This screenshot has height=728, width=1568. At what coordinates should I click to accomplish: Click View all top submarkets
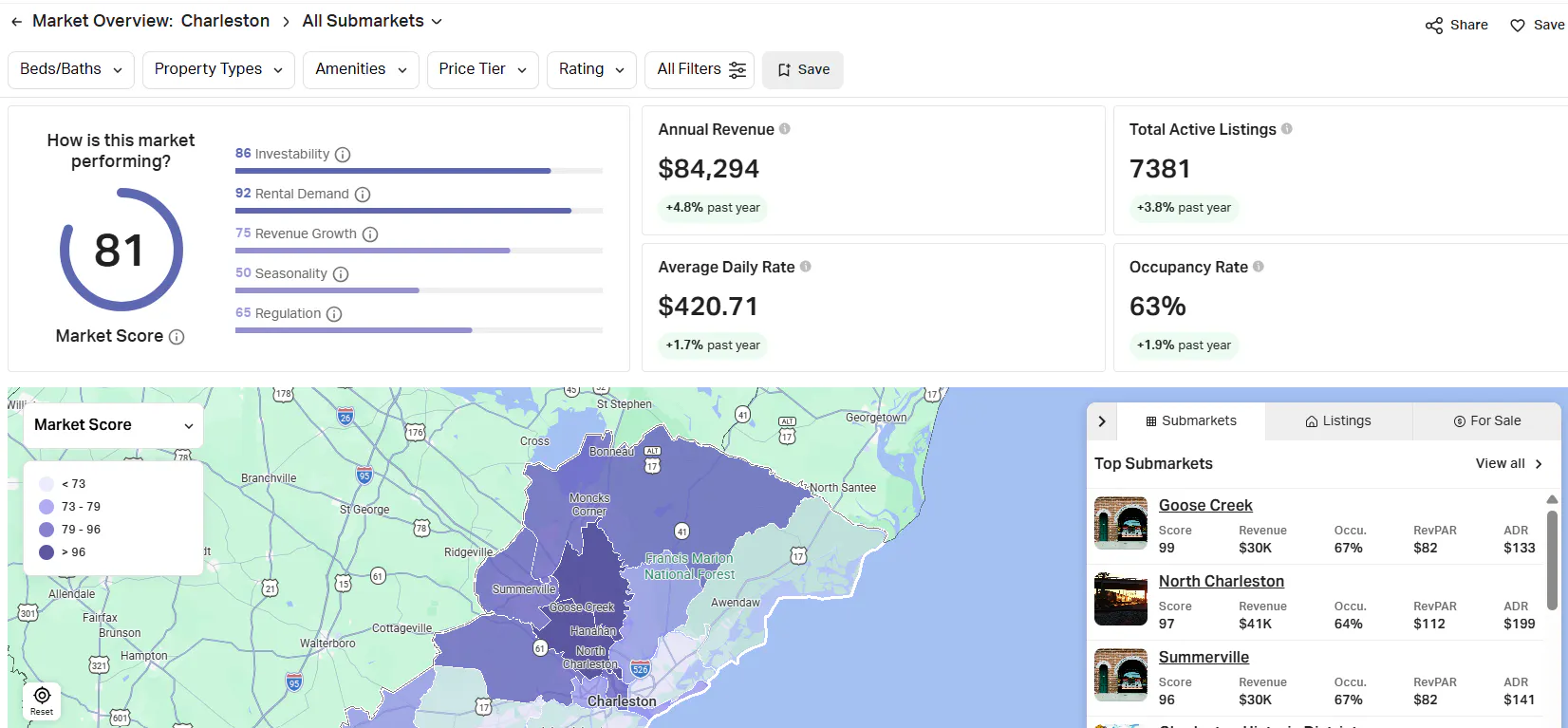pos(1509,464)
